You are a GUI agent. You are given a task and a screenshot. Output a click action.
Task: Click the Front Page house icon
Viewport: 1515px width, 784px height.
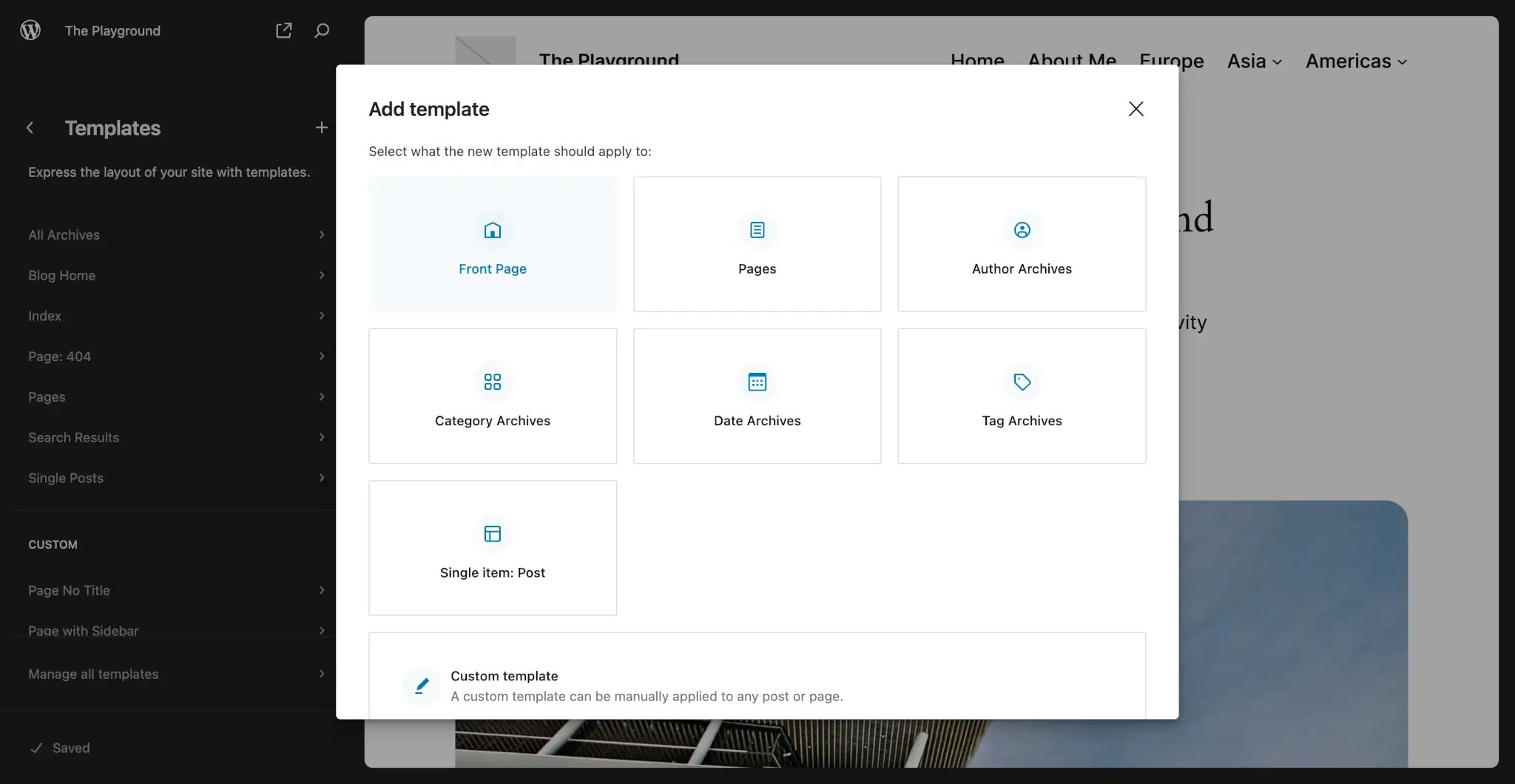click(x=493, y=230)
